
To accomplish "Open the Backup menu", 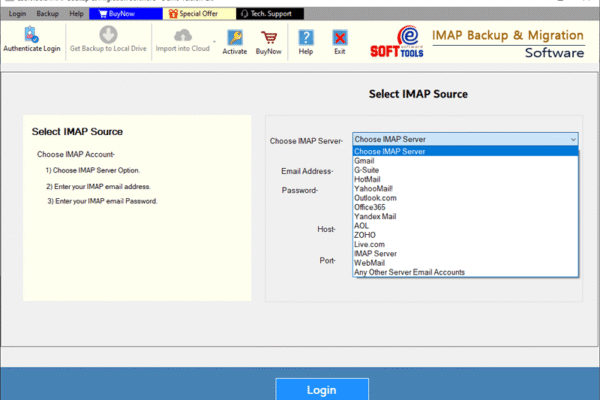I will tap(47, 14).
